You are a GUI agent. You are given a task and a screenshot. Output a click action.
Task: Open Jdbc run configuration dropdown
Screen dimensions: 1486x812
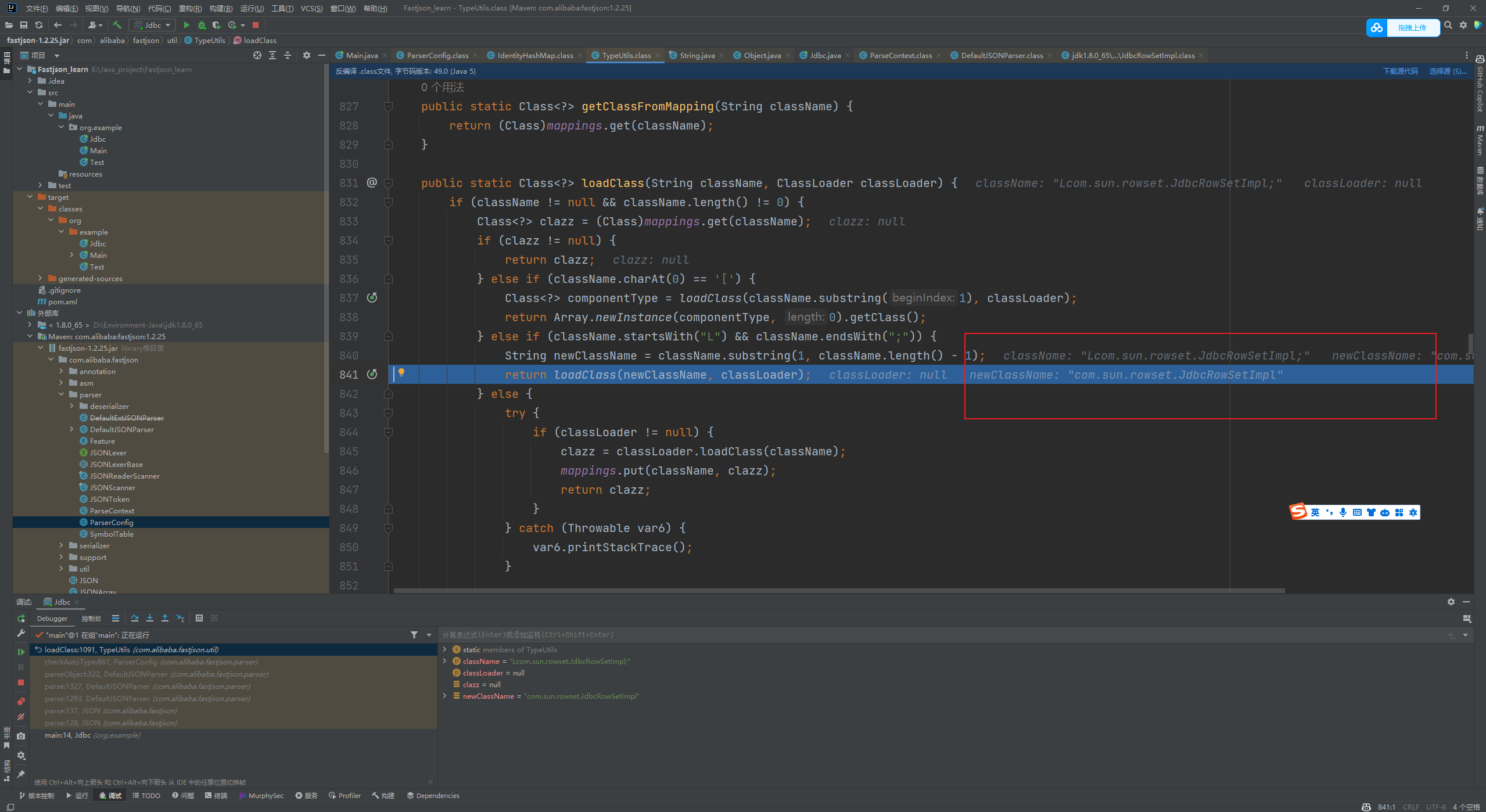pyautogui.click(x=152, y=25)
